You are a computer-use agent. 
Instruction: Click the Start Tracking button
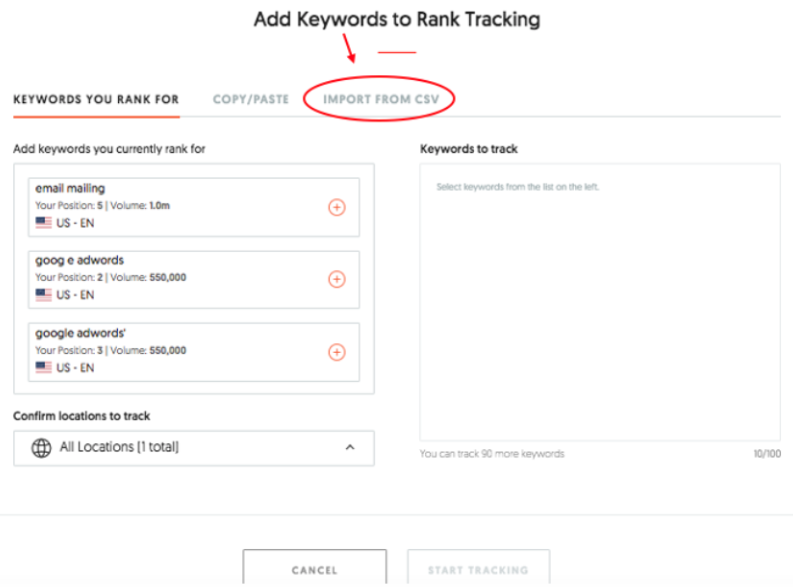click(478, 570)
